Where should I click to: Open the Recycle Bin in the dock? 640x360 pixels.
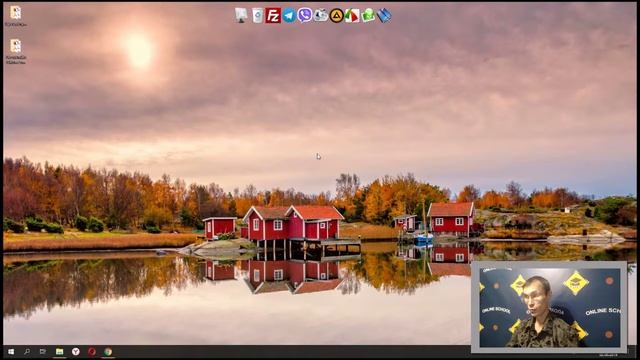pos(257,16)
